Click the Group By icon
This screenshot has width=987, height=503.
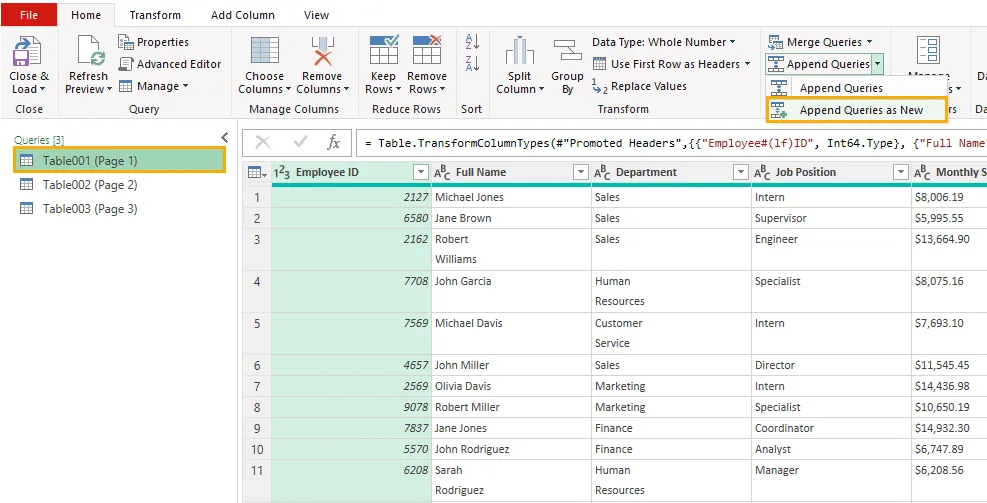pyautogui.click(x=568, y=51)
